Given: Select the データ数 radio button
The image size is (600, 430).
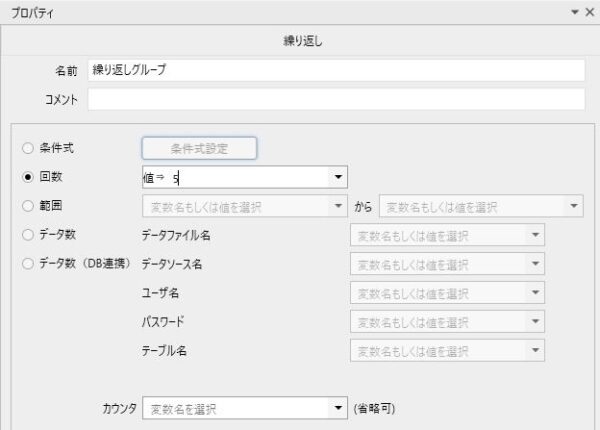Looking at the screenshot, I should (x=28, y=235).
